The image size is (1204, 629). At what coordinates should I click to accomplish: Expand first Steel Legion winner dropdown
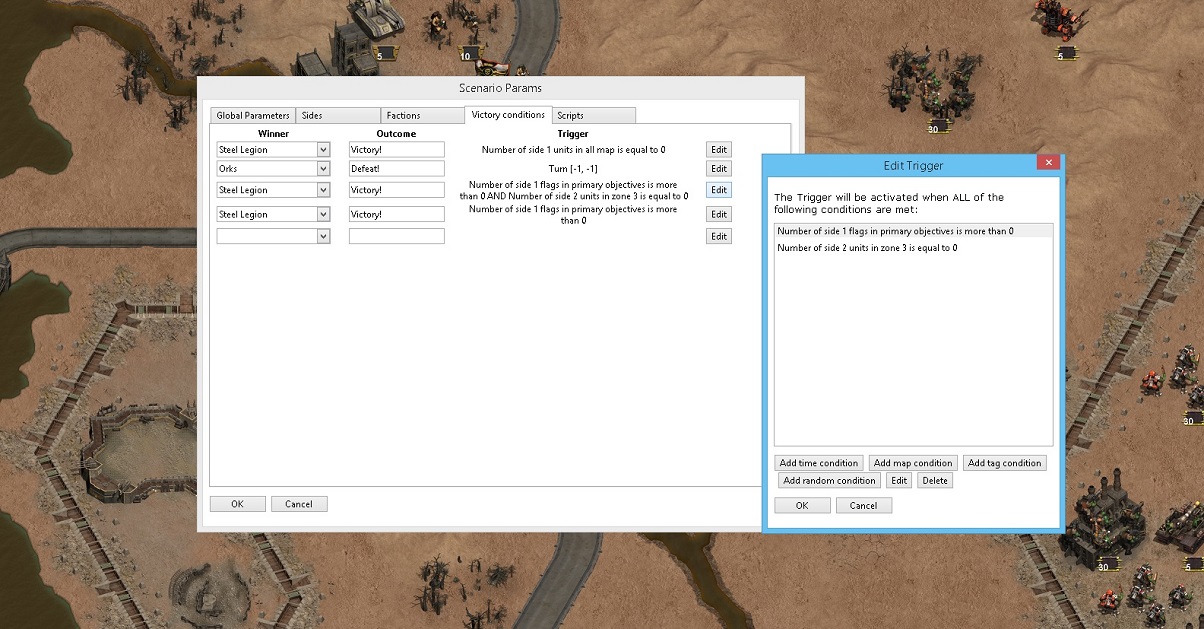pyautogui.click(x=323, y=150)
